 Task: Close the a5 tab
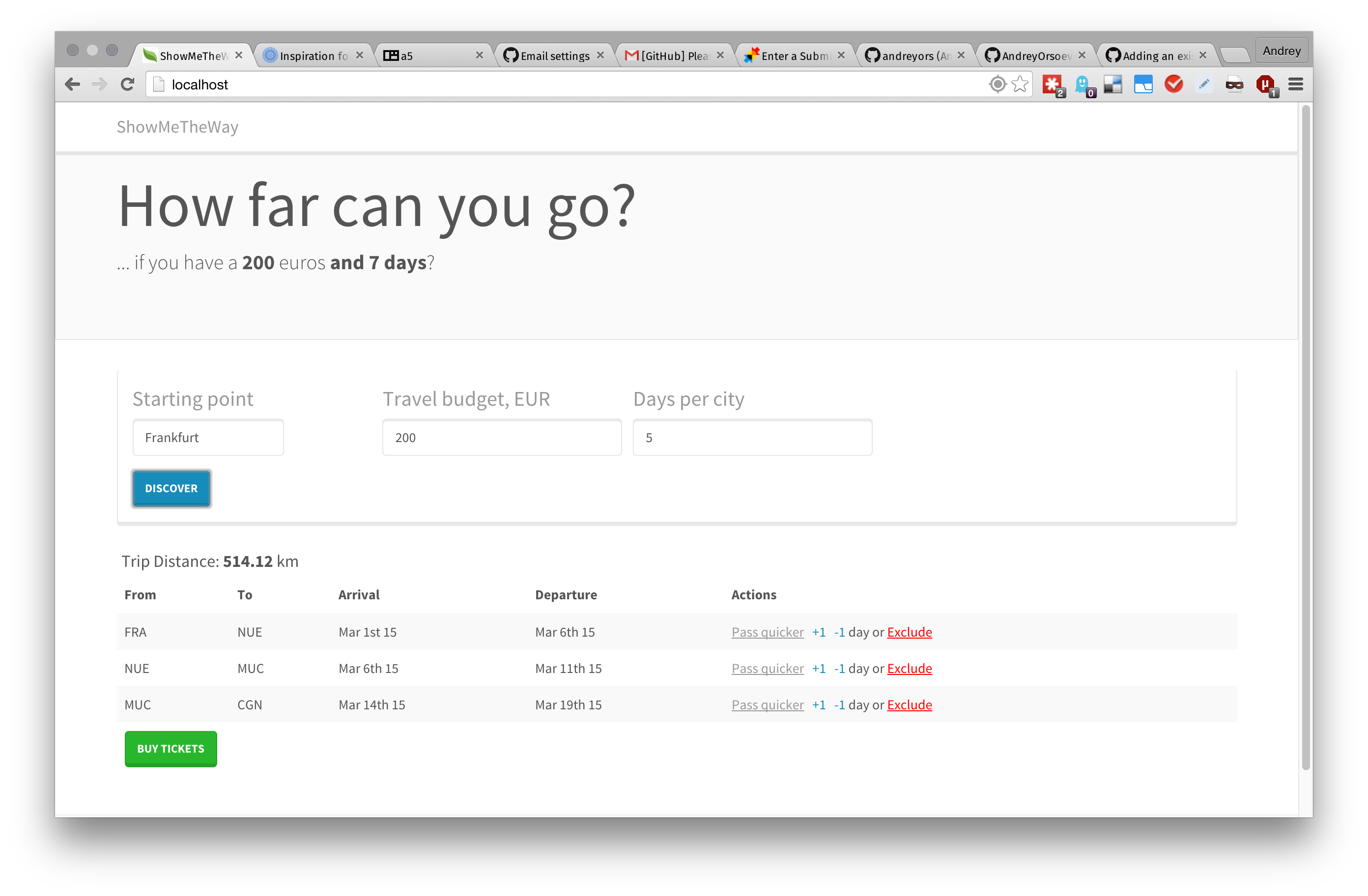tap(480, 55)
